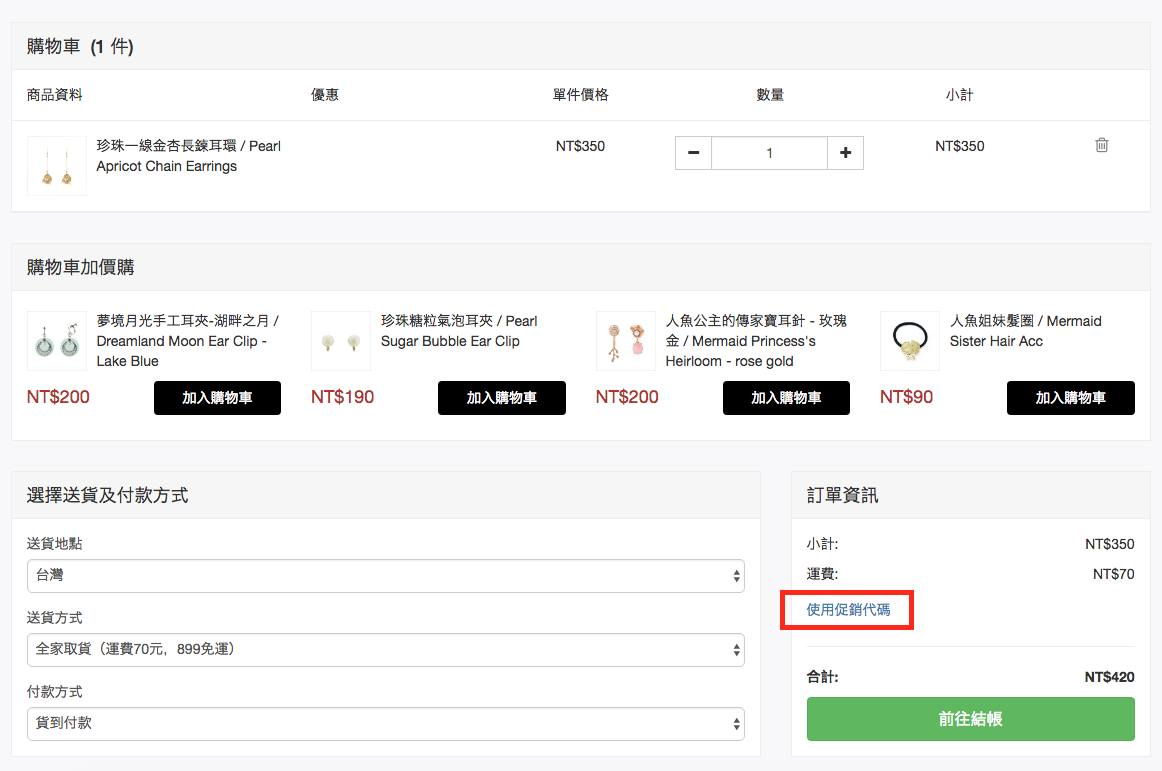Add Pearl Sugar Bubble Ear Clip to cart
The image size is (1162, 771).
[501, 398]
